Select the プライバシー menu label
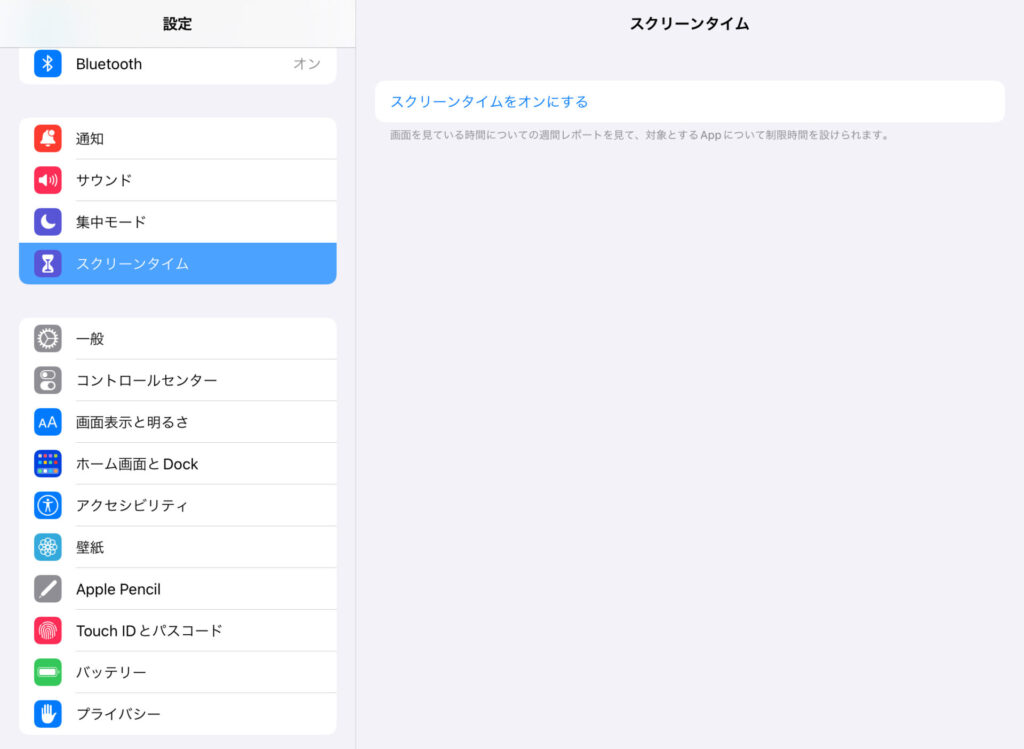 (x=118, y=714)
